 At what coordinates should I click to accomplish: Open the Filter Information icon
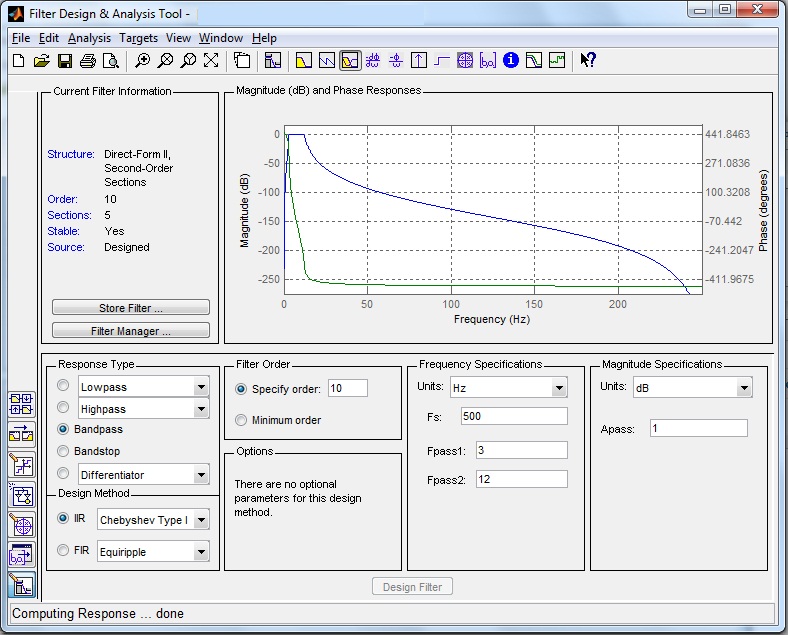511,61
